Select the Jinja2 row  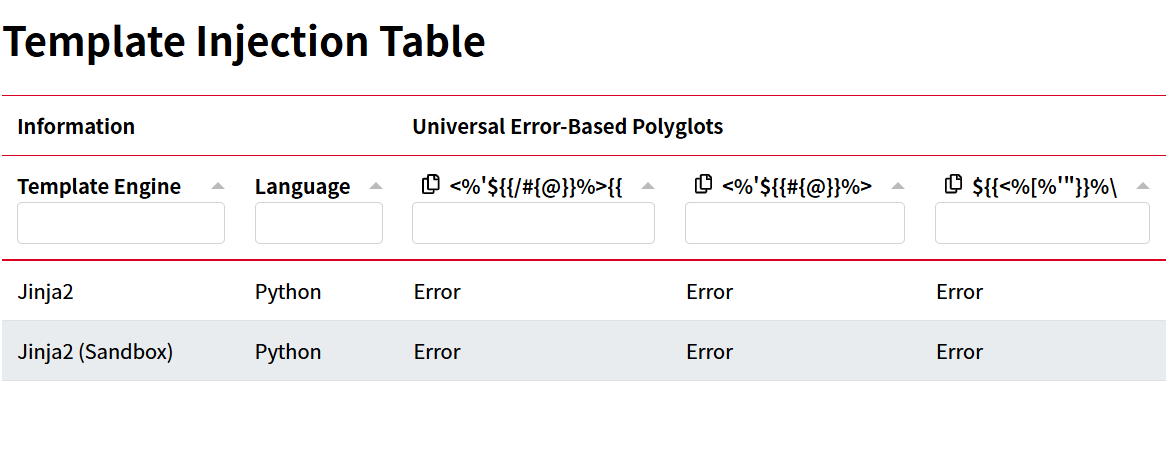[584, 291]
